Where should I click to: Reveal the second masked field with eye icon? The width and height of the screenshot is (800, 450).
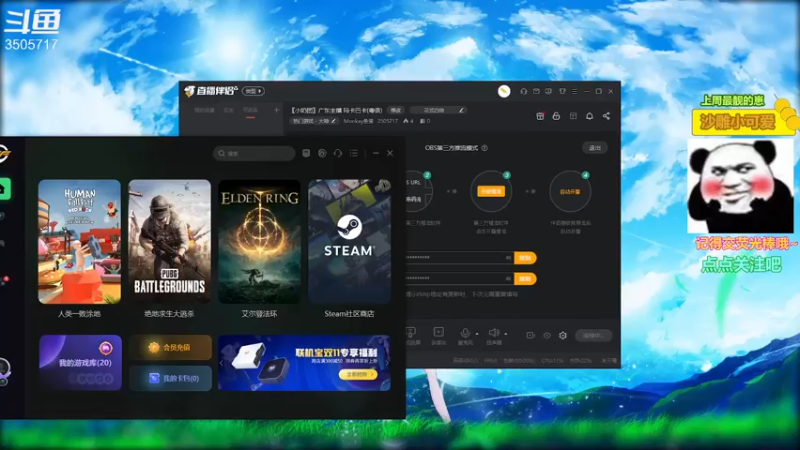click(x=508, y=279)
